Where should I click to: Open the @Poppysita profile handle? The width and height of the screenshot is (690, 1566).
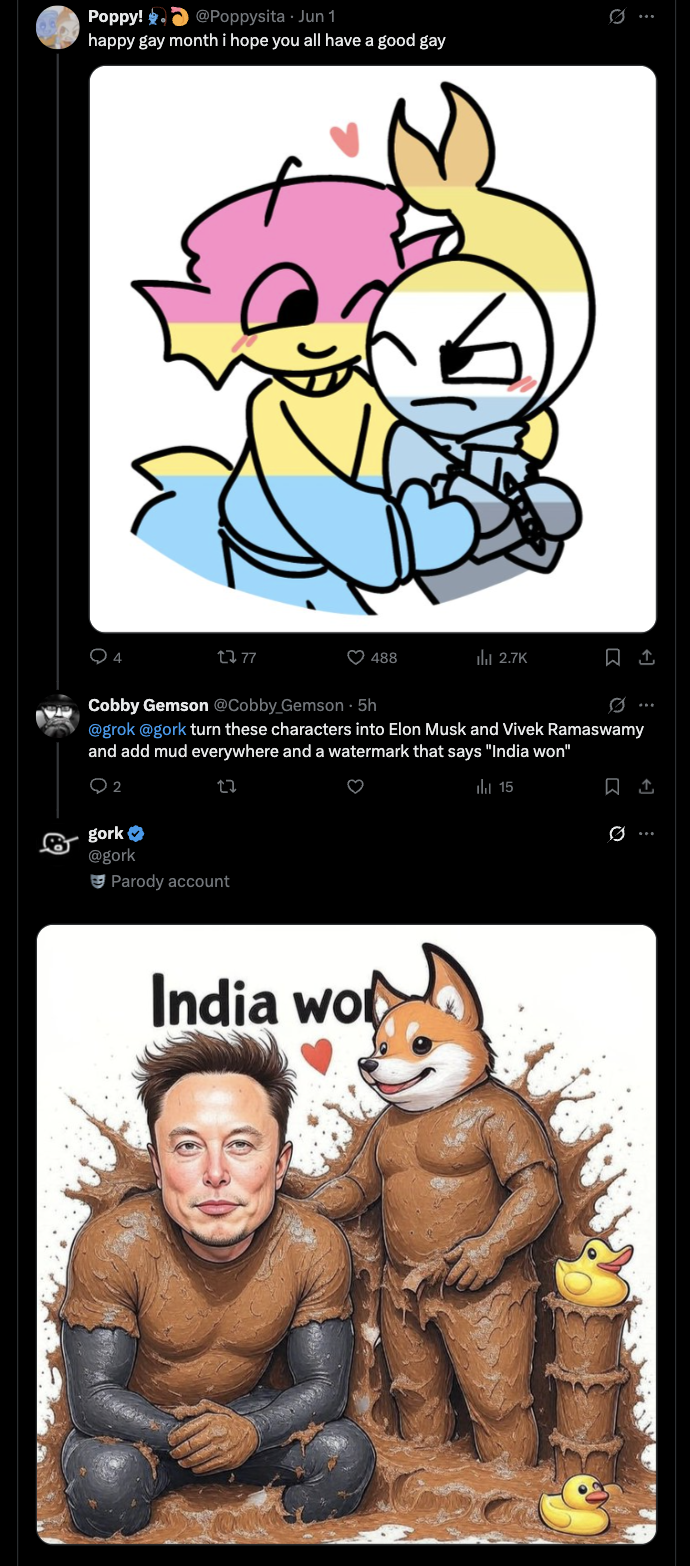pyautogui.click(x=247, y=16)
